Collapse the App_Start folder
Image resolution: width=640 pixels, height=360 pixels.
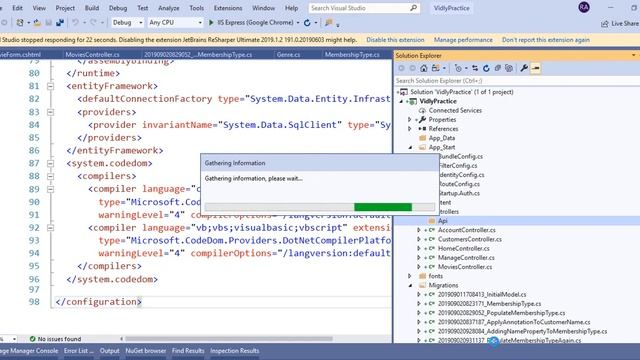410,147
